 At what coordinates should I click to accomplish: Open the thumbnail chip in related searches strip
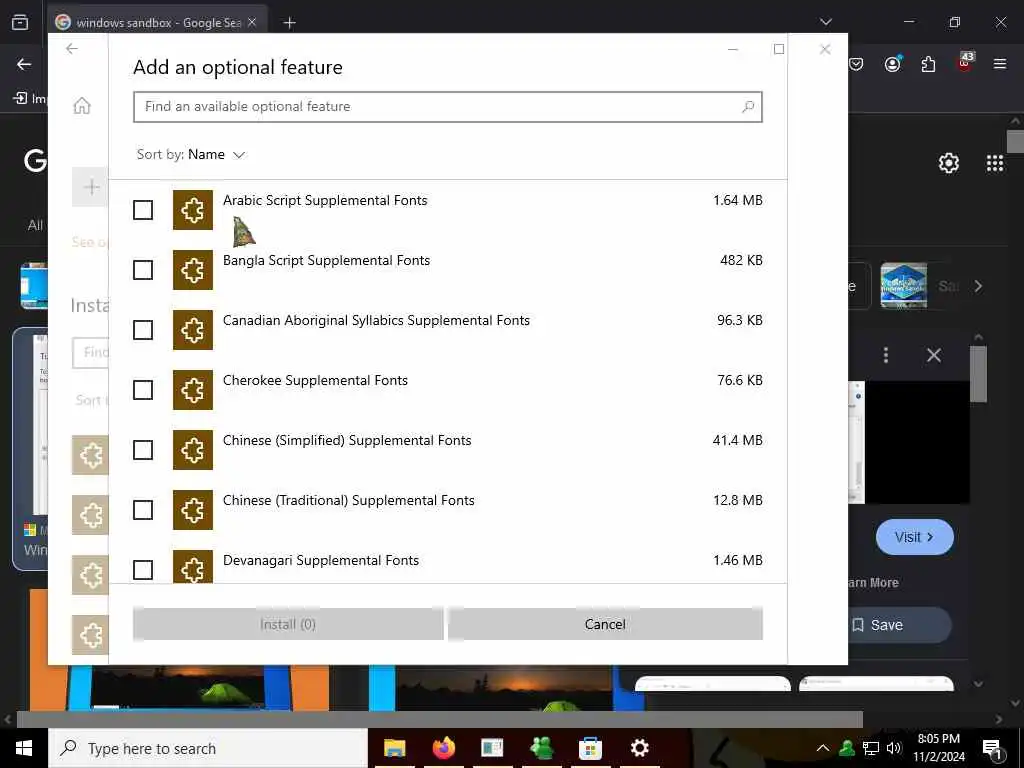tap(904, 286)
